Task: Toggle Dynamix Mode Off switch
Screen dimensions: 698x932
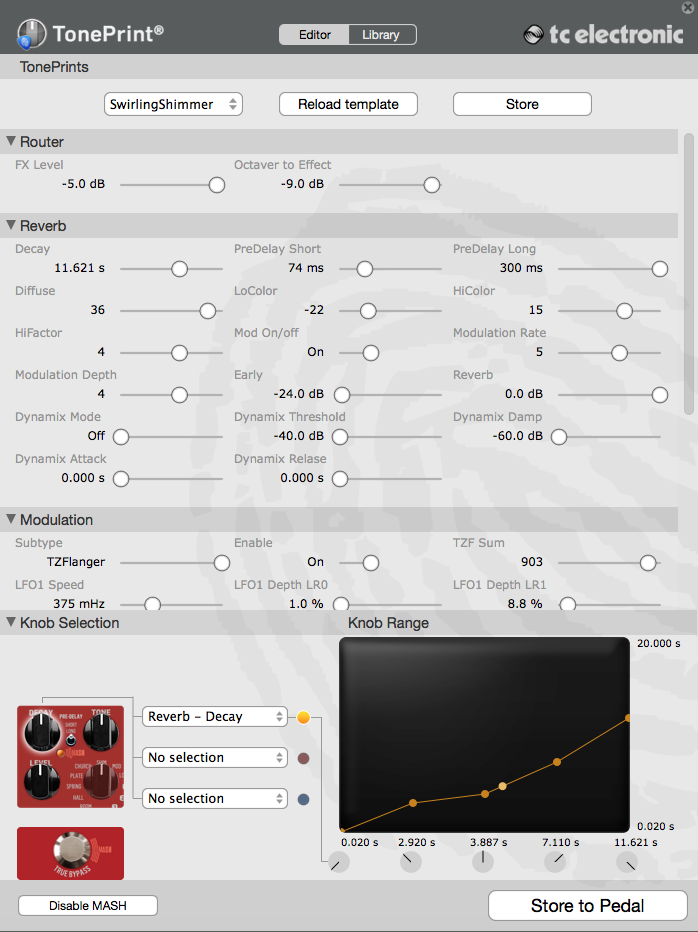Action: click(121, 437)
